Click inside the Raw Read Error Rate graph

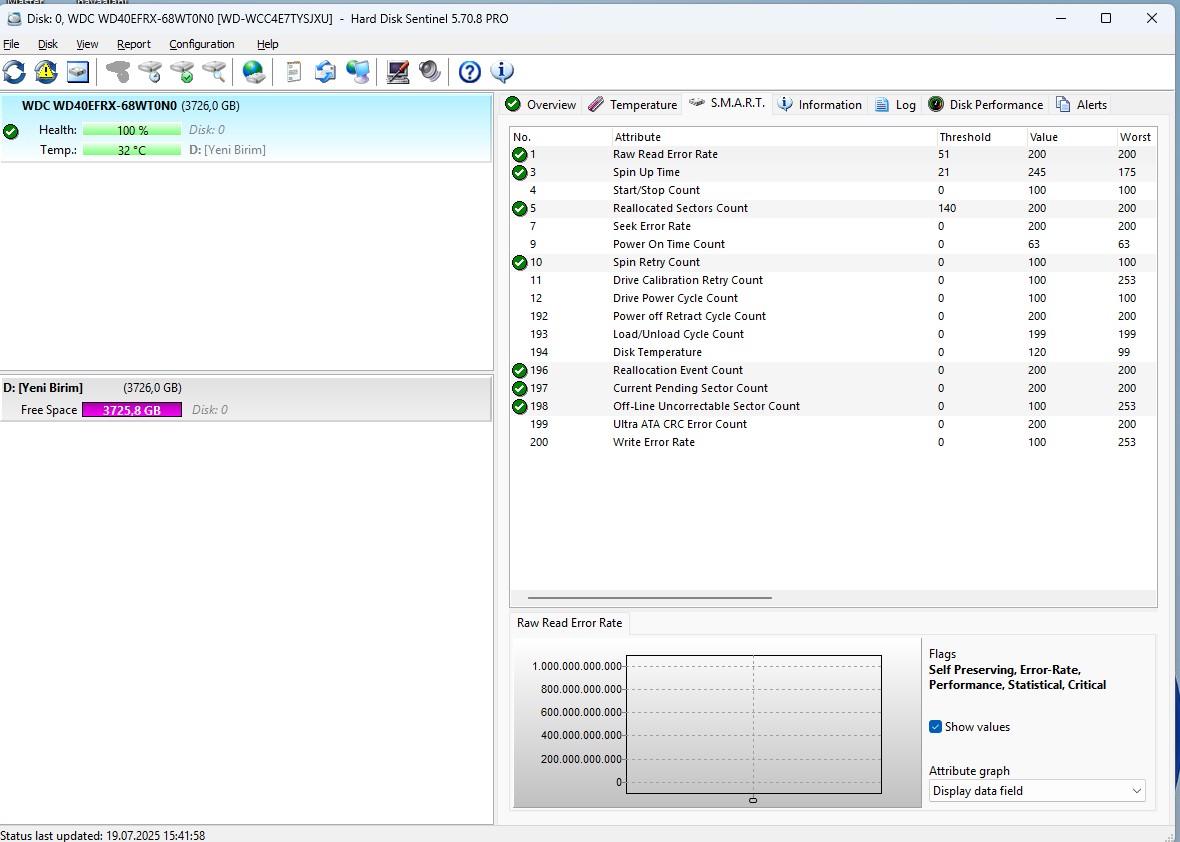753,724
